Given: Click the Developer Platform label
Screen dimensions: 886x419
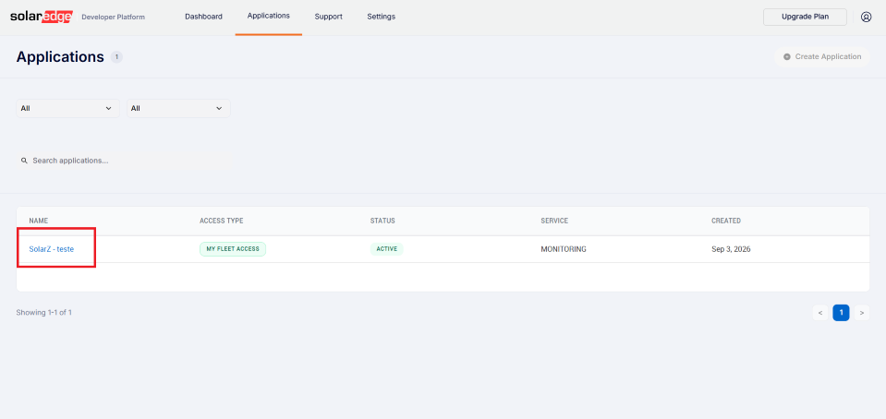Looking at the screenshot, I should pos(113,17).
